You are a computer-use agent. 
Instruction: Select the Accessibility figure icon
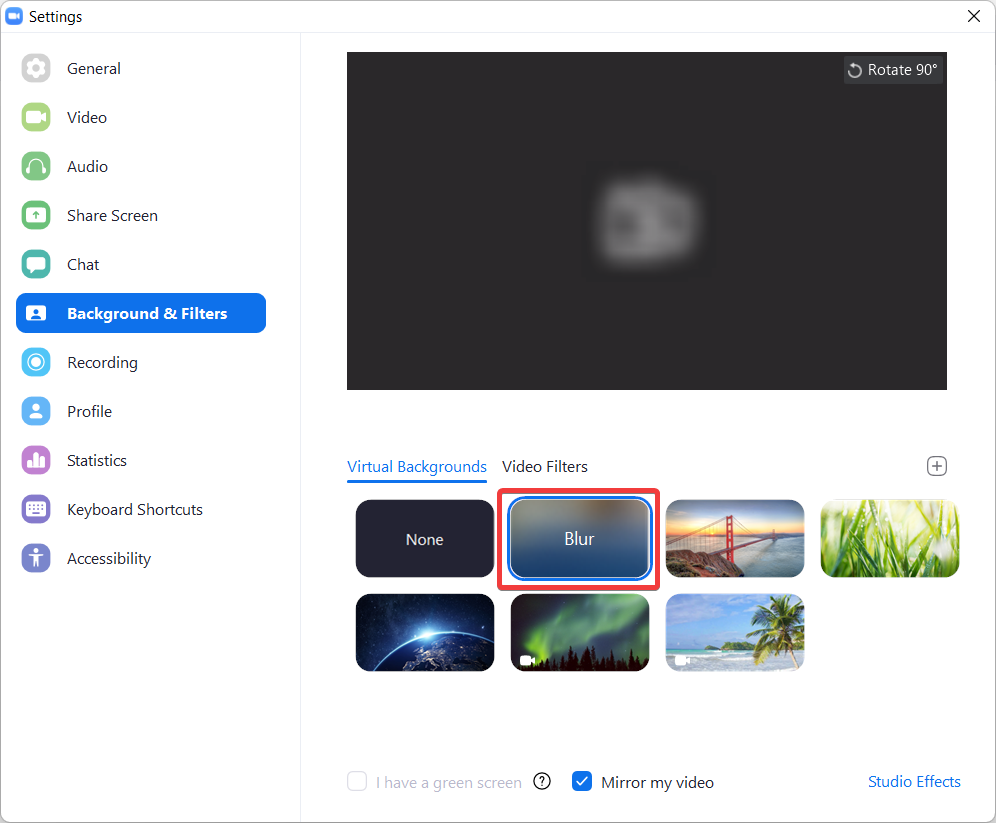coord(36,558)
